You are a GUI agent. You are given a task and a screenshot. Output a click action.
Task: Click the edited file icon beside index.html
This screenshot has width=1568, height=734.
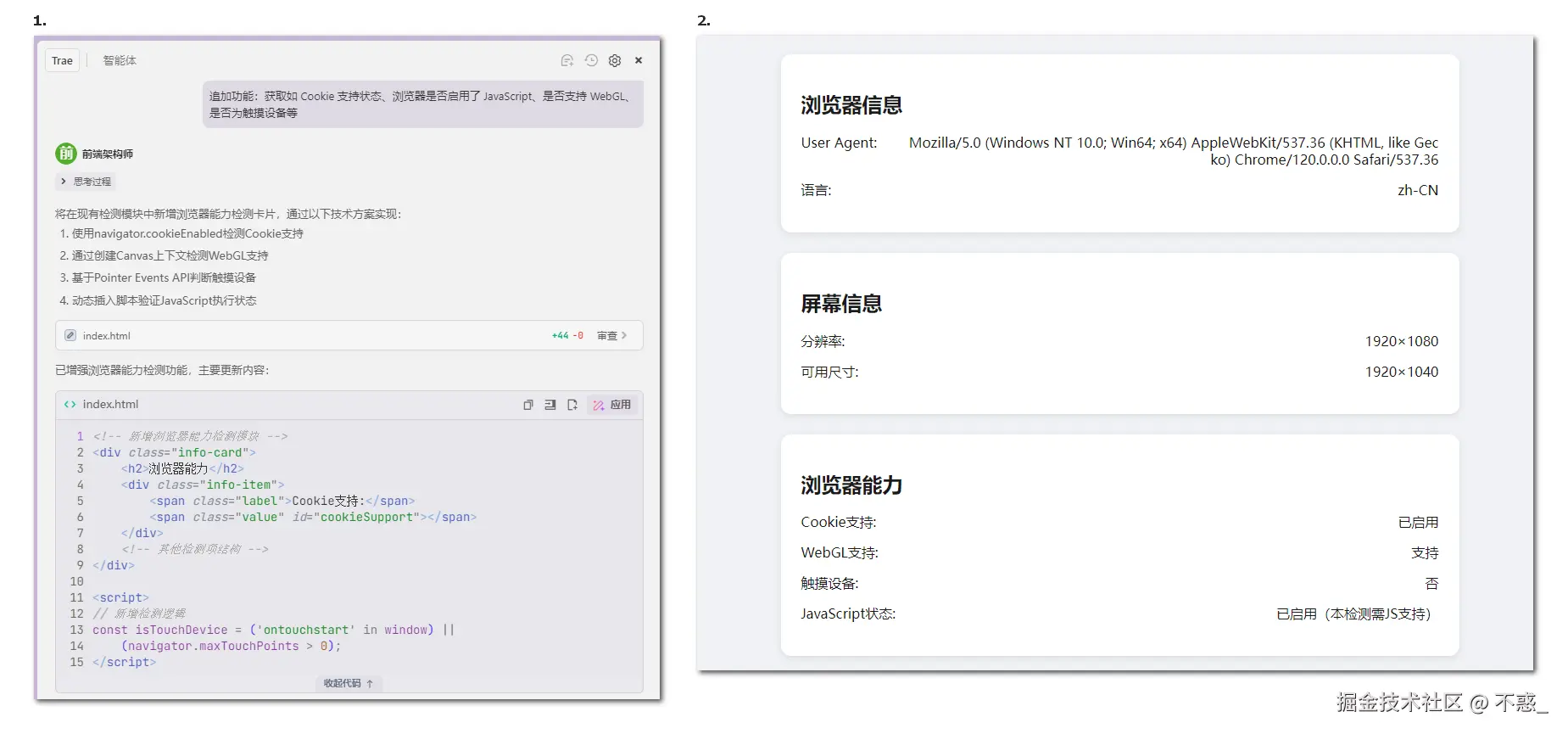[70, 335]
